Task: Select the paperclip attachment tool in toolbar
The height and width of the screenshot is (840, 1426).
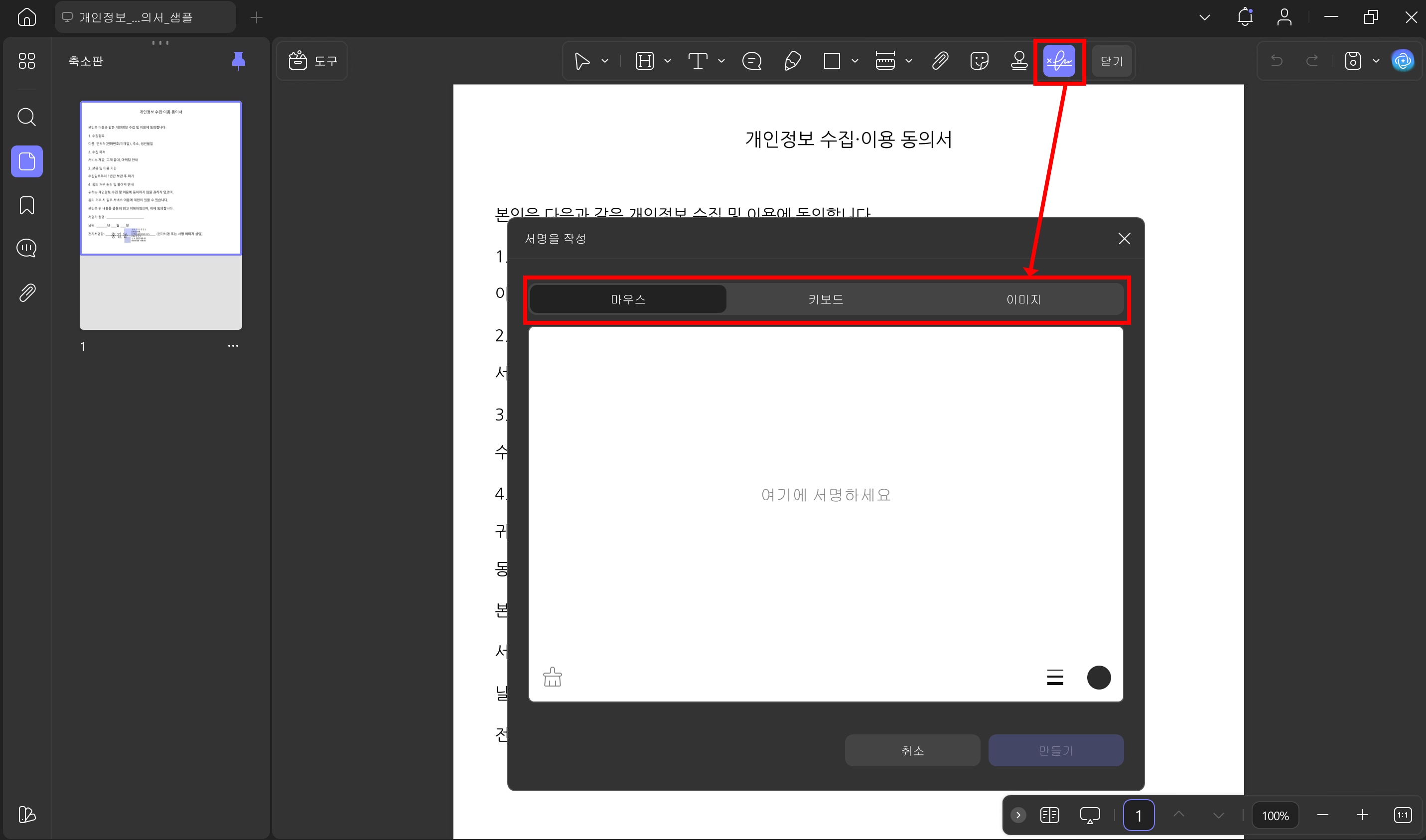Action: pyautogui.click(x=940, y=61)
